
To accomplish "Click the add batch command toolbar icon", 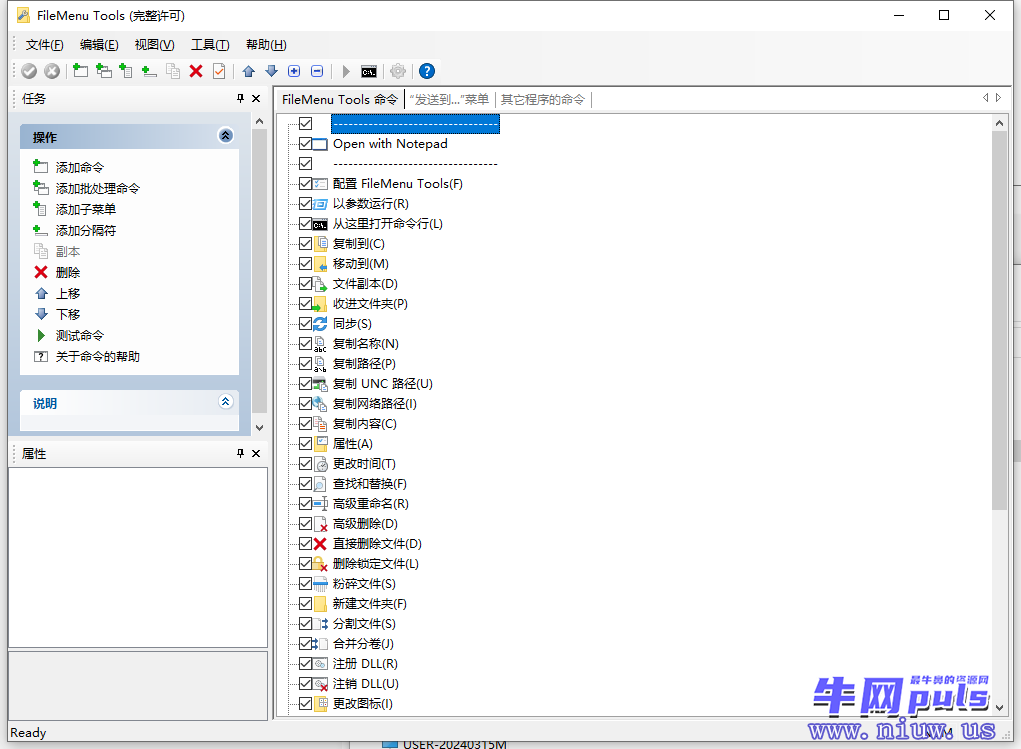I will coord(104,71).
